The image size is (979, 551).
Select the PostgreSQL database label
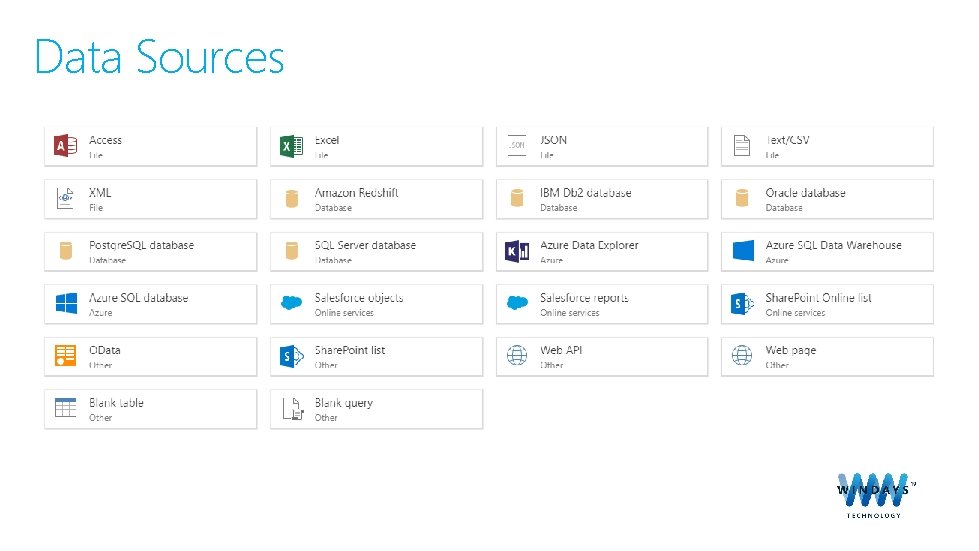click(x=142, y=245)
